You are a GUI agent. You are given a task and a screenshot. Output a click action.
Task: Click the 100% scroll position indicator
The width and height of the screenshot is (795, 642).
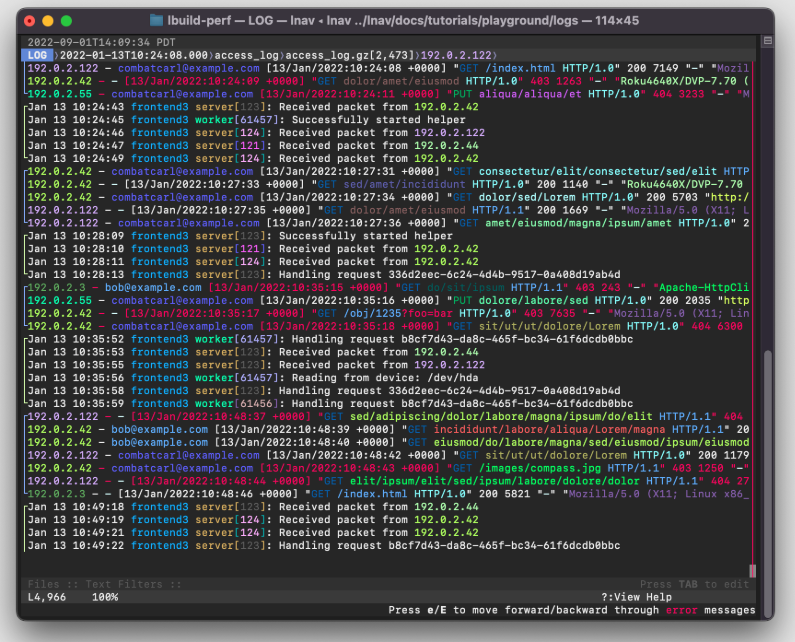pos(105,597)
